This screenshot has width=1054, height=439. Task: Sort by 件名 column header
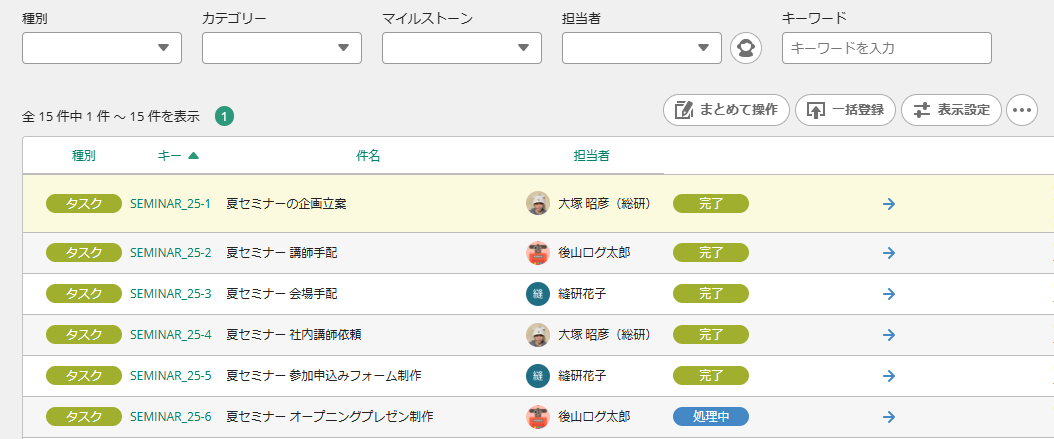click(368, 156)
